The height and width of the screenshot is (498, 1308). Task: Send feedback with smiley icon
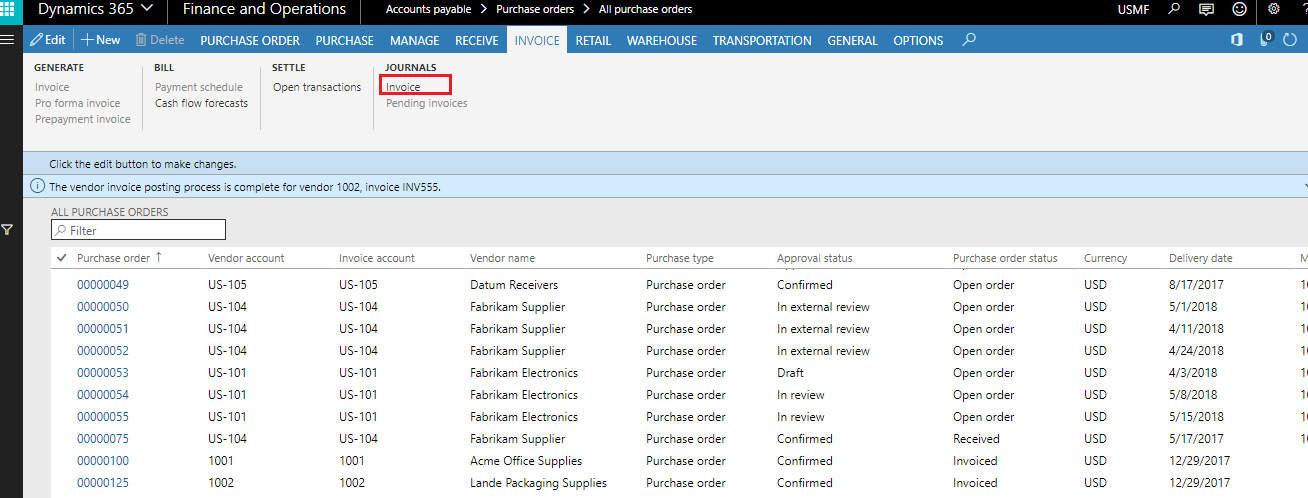point(1240,9)
